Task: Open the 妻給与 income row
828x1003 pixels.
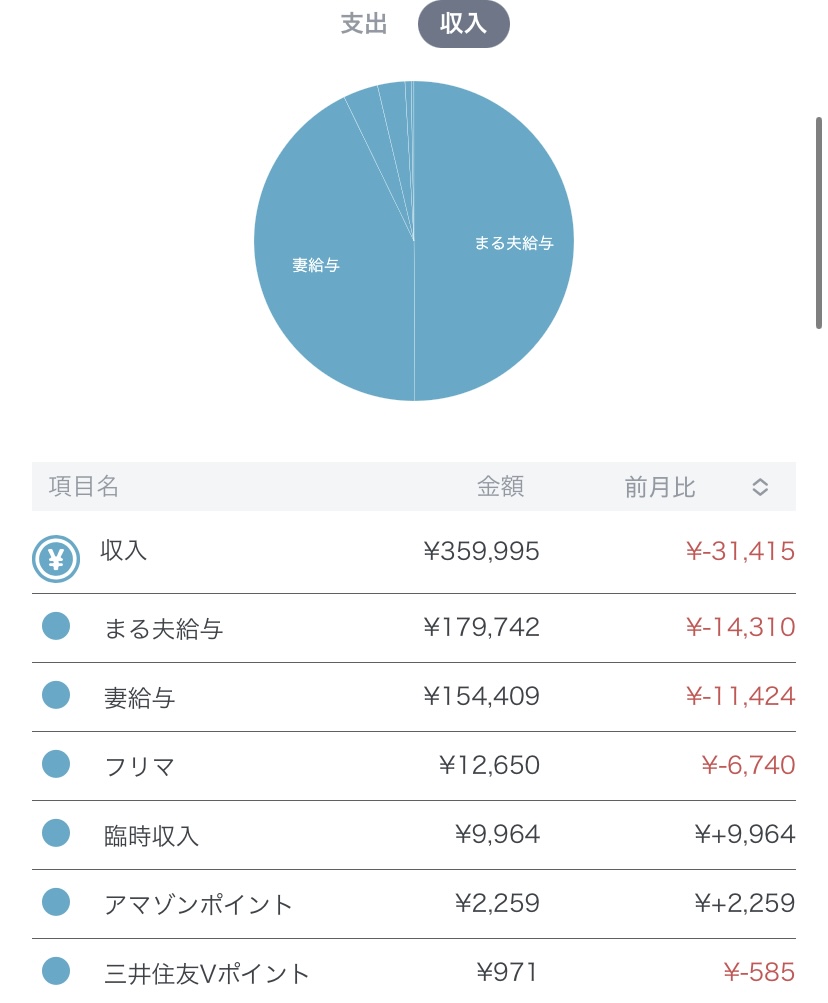Action: 140,697
